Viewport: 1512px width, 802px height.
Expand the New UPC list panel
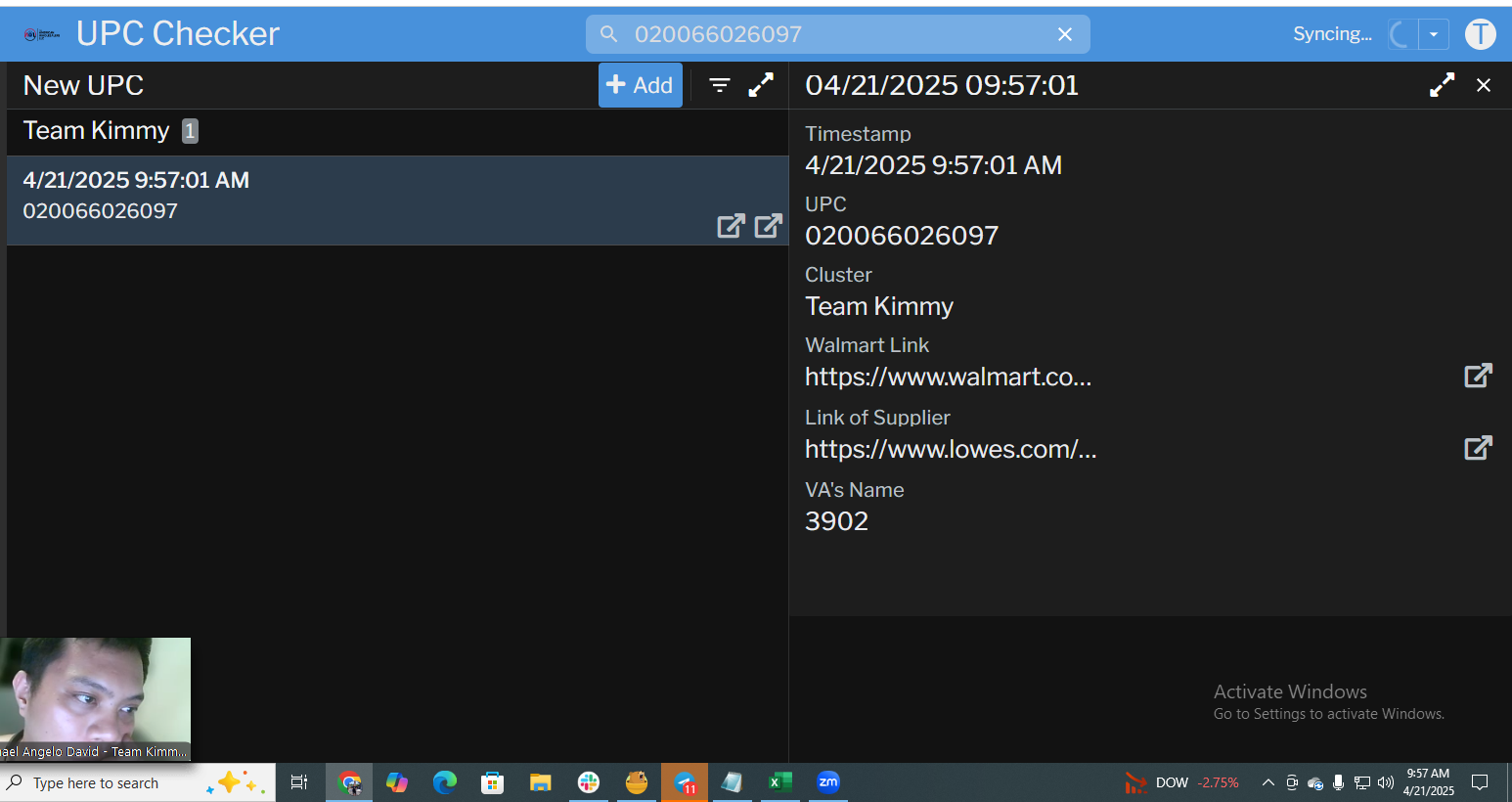(x=761, y=85)
